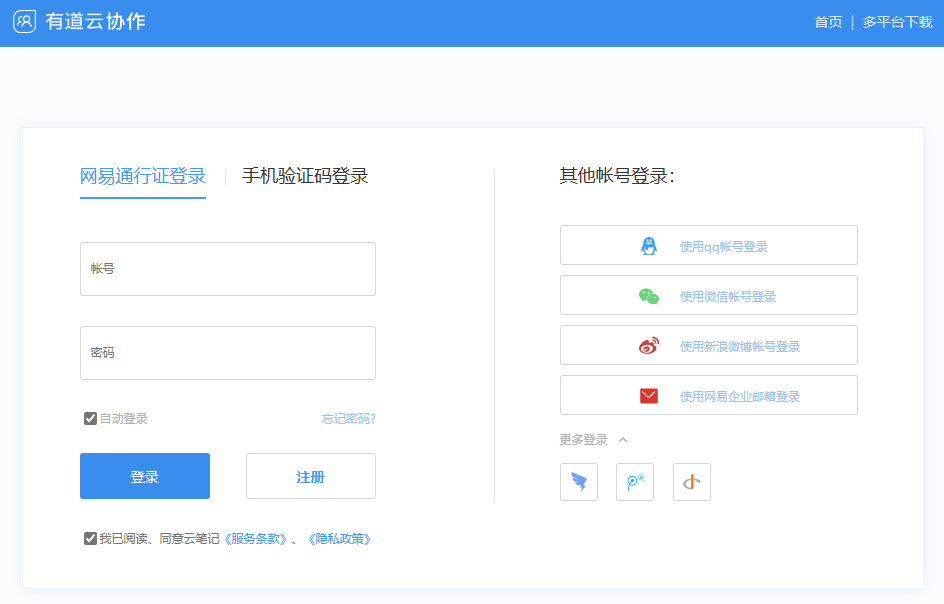Click the 注册 register button
This screenshot has height=604, width=944.
(310, 475)
